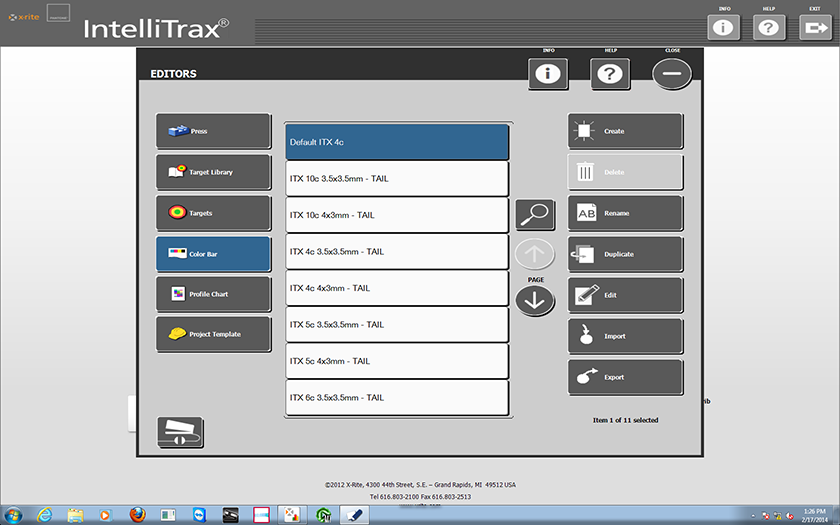
Task: Export the selected color bar
Action: 625,377
